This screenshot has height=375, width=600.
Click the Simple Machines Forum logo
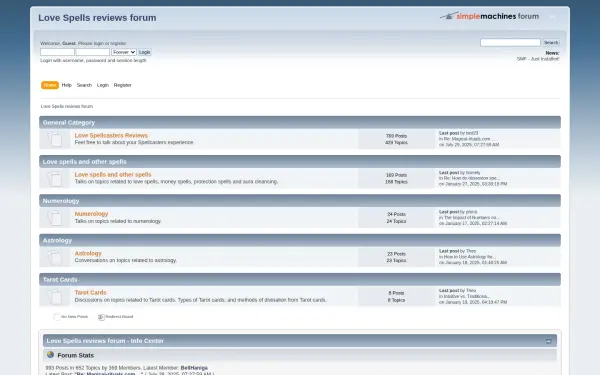pos(489,16)
